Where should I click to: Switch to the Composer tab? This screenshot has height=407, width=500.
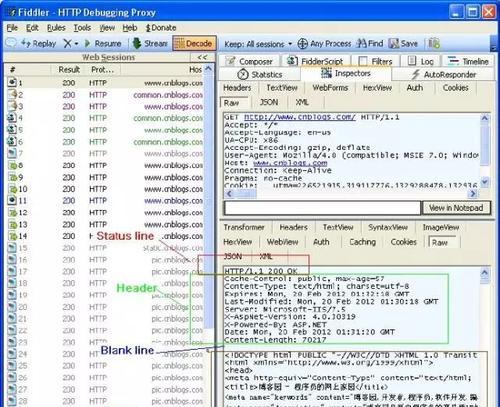249,61
